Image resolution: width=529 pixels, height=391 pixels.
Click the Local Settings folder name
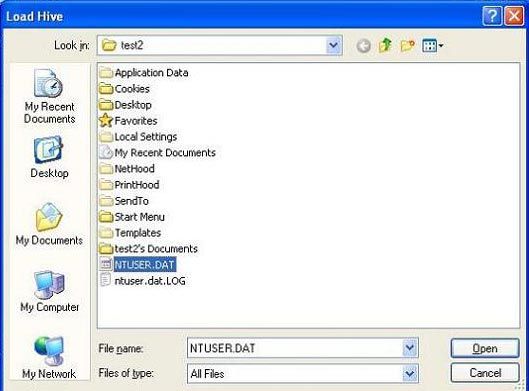(x=146, y=137)
